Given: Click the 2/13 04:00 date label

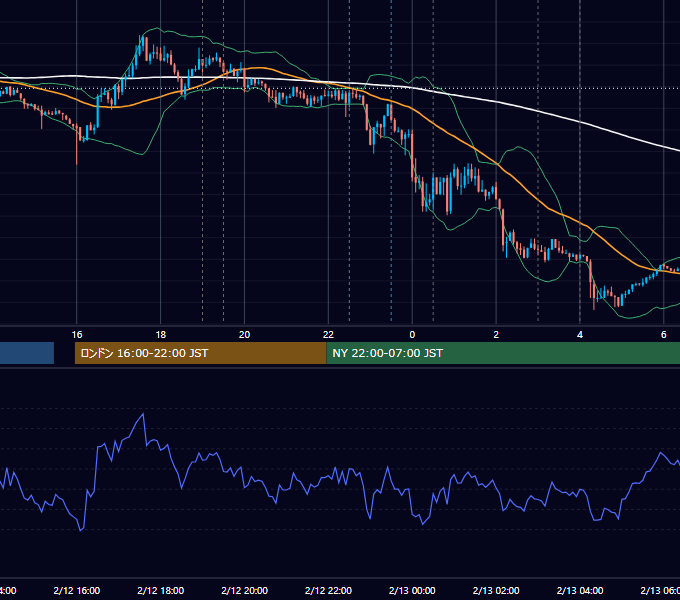Looking at the screenshot, I should coord(580,590).
